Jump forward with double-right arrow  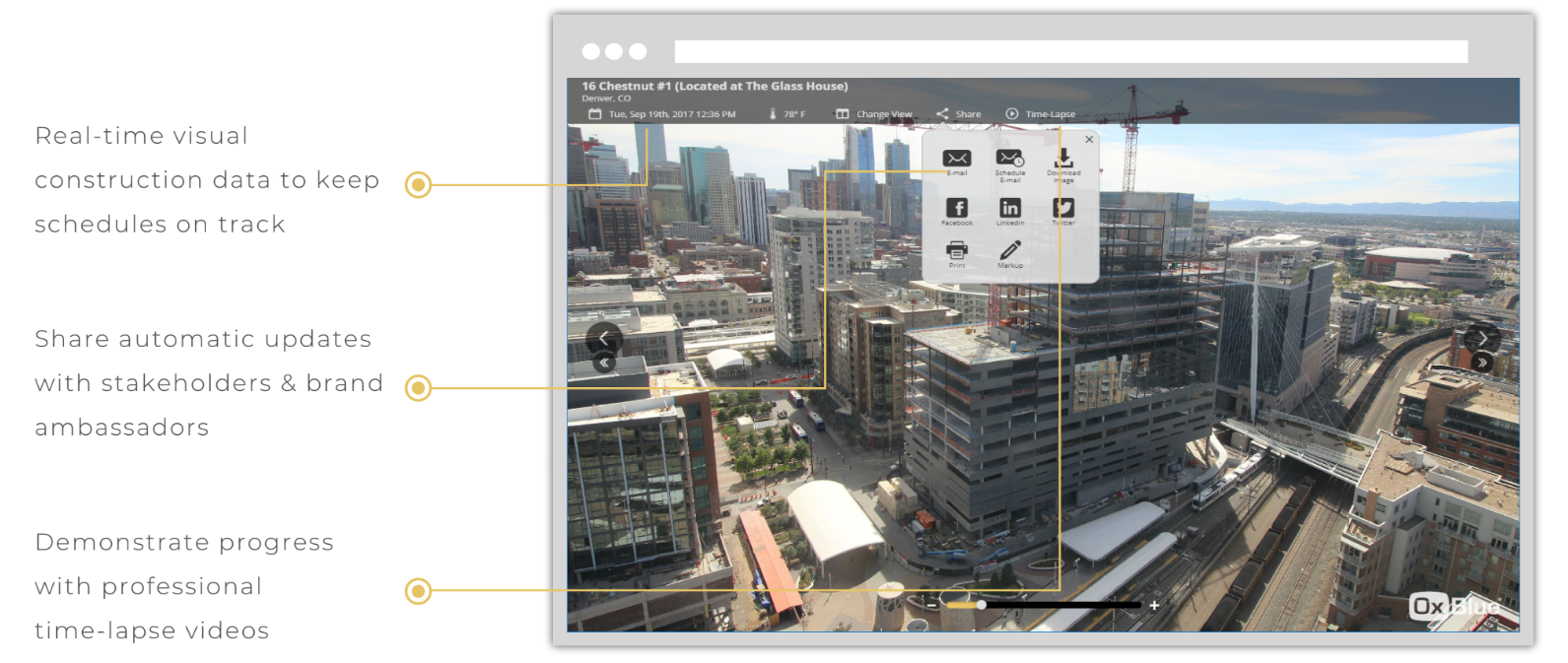pyautogui.click(x=1481, y=363)
